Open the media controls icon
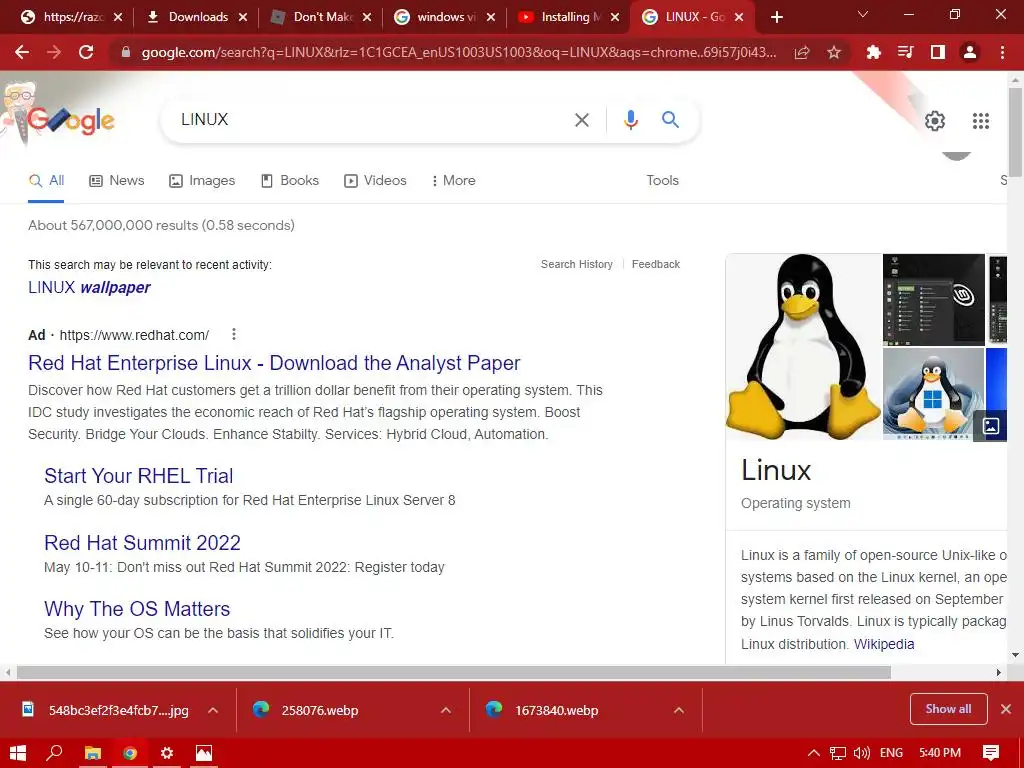 (x=906, y=52)
